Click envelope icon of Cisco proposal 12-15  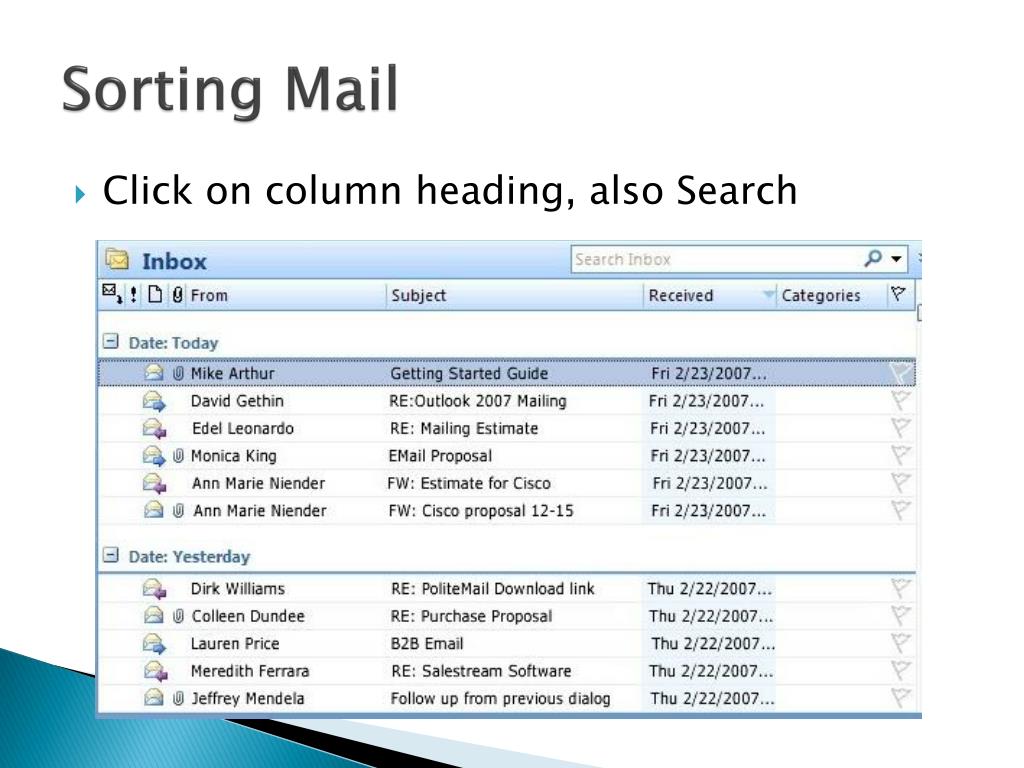pyautogui.click(x=153, y=509)
